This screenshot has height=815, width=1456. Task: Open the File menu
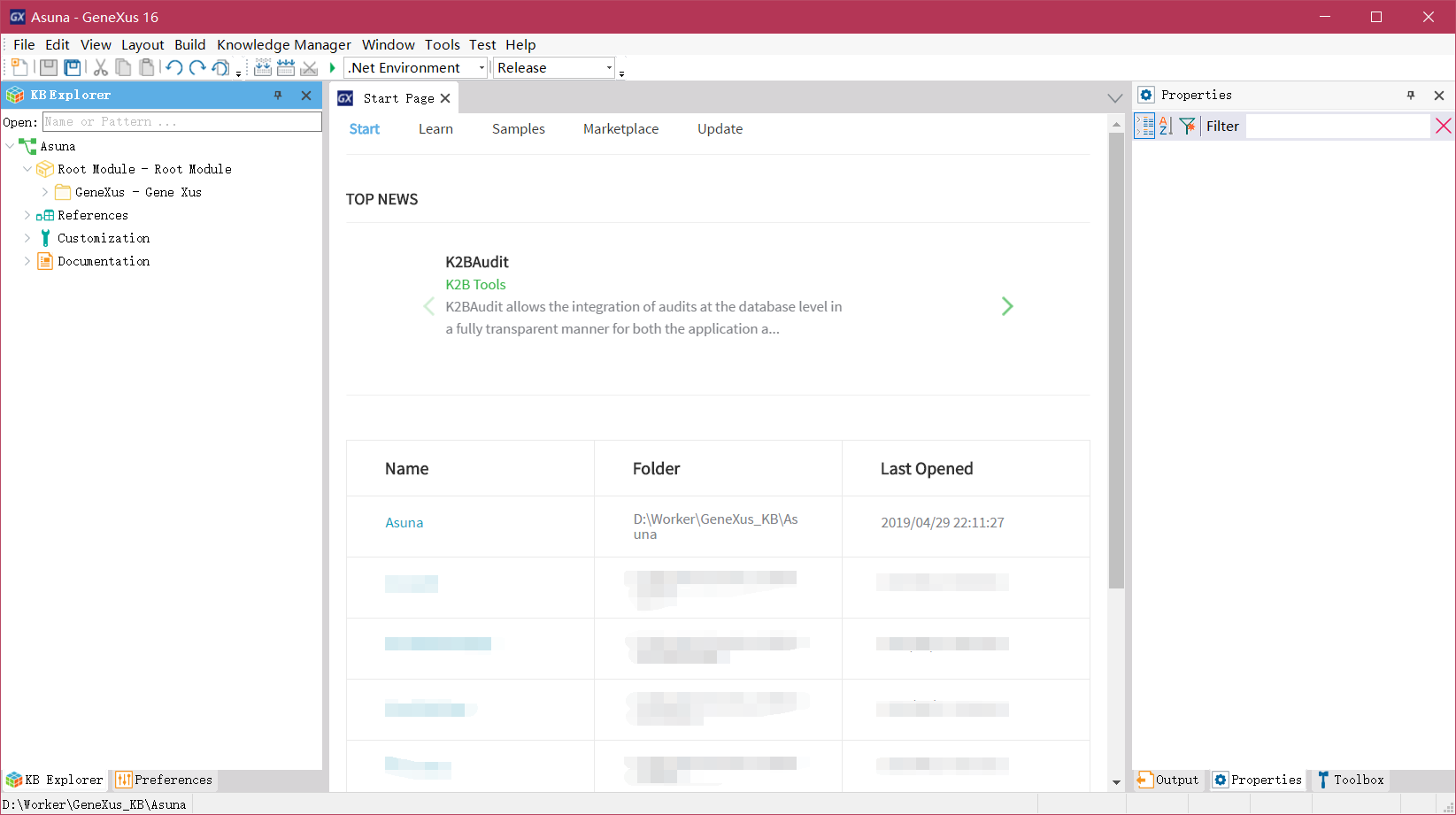(x=24, y=44)
